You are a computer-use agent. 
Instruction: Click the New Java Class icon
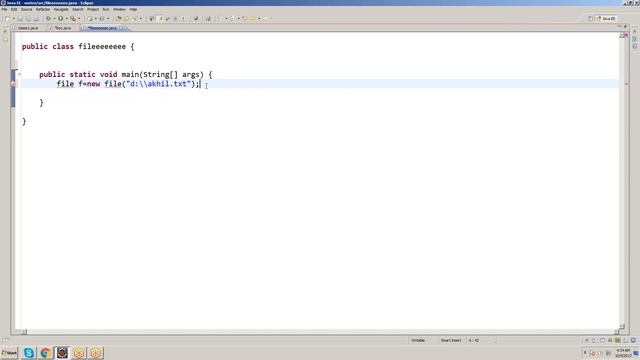102,18
